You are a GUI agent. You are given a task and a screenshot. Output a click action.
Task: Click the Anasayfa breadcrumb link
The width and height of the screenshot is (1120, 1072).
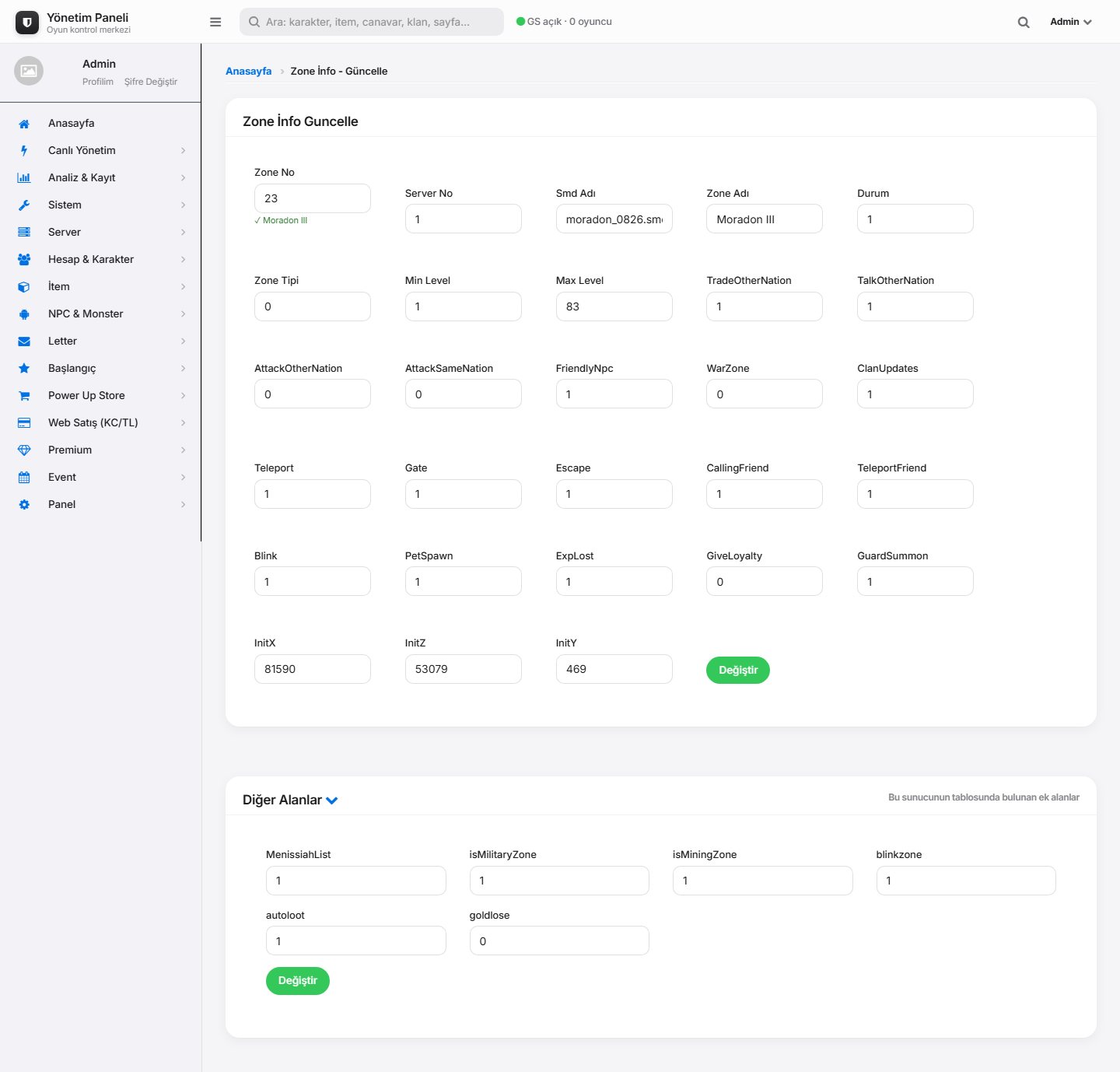tap(249, 71)
